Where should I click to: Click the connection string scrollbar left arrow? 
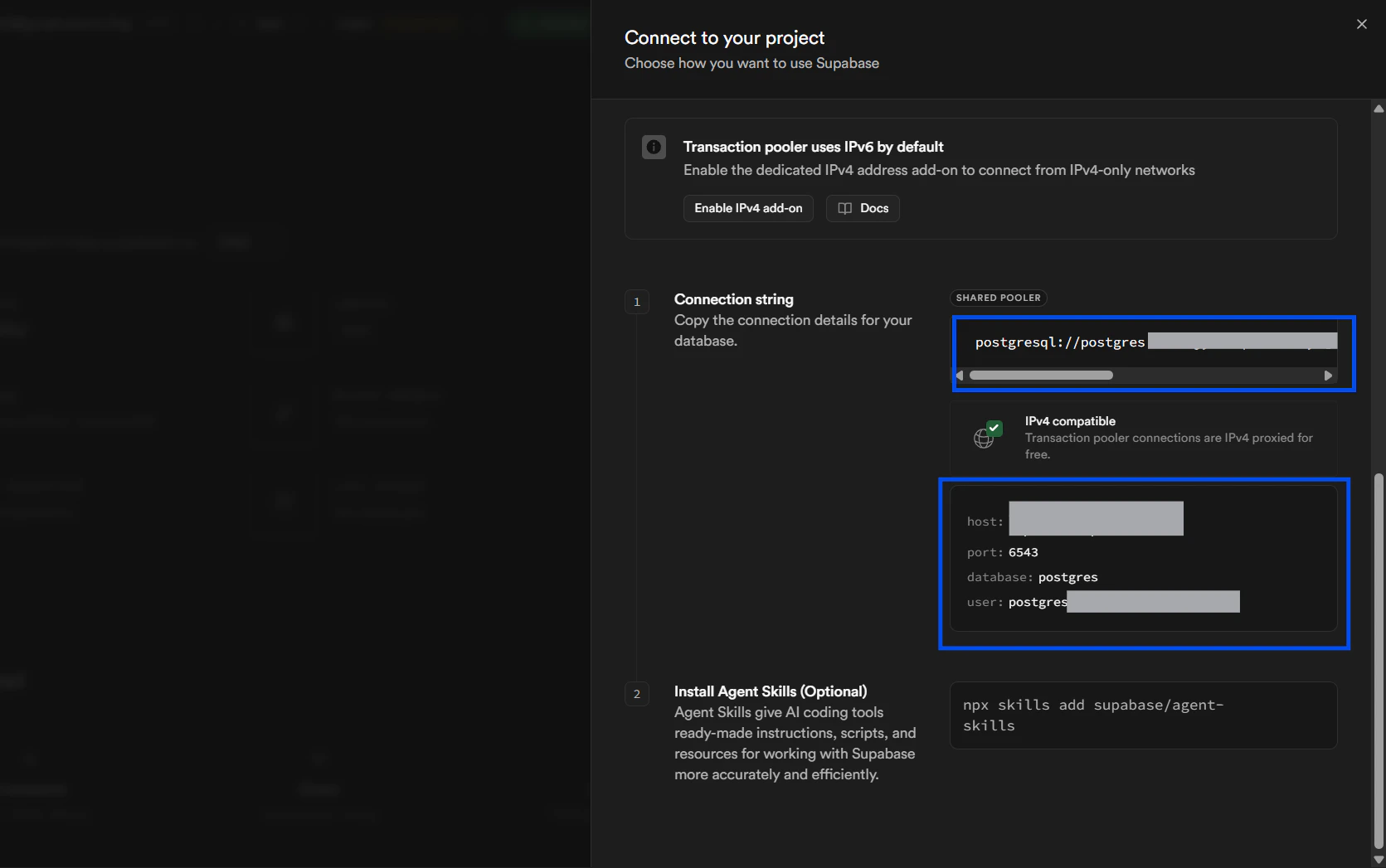click(x=960, y=376)
